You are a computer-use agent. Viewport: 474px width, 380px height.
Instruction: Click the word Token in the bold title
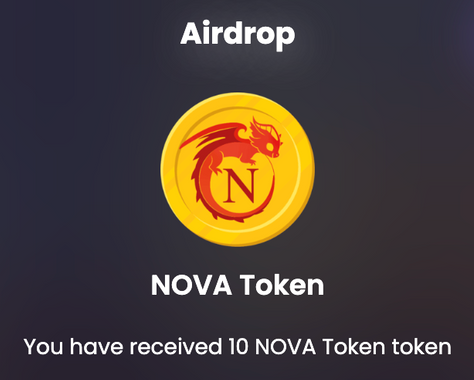coord(282,285)
